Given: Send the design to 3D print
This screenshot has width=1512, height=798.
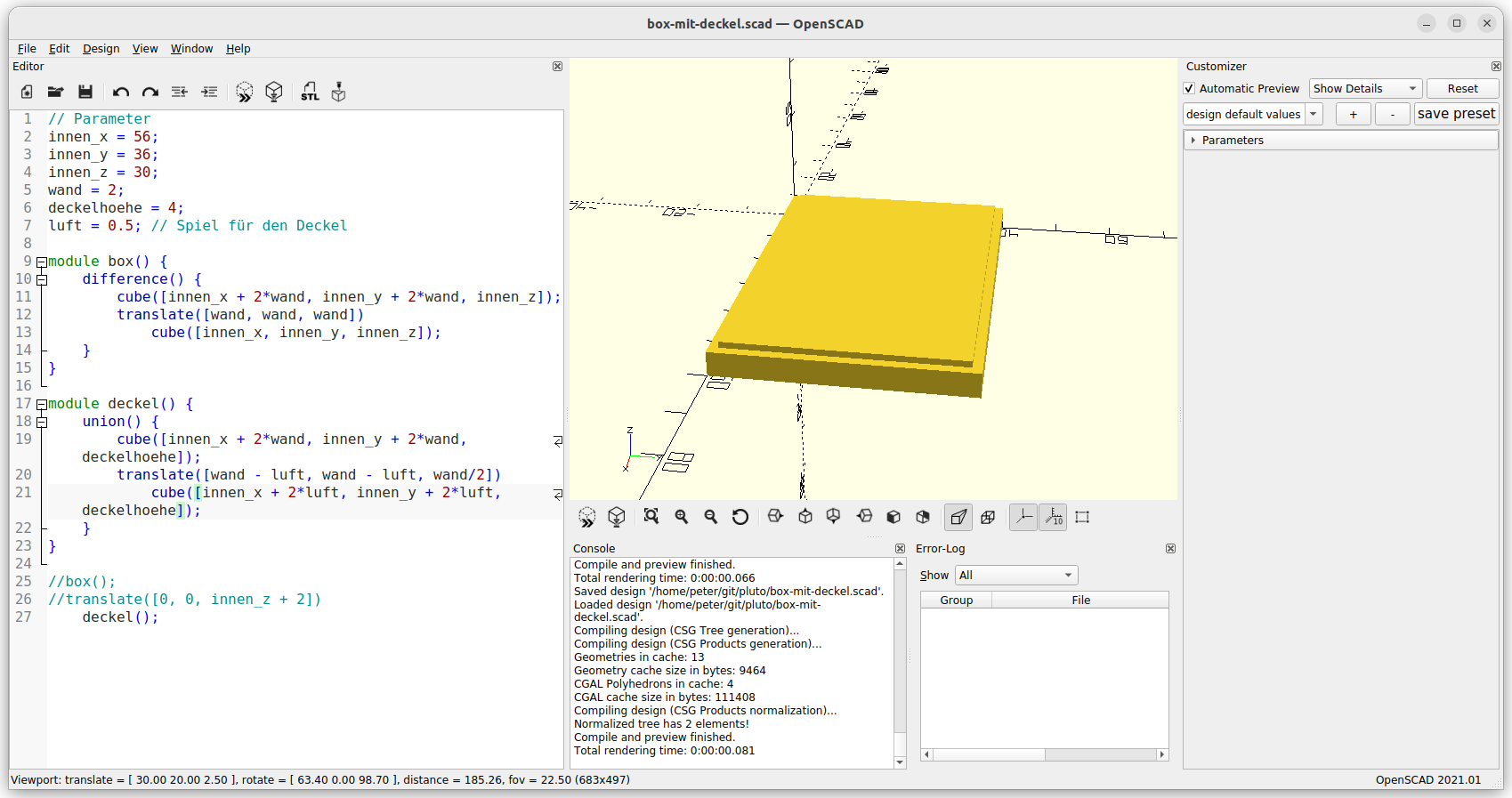Looking at the screenshot, I should (x=338, y=92).
